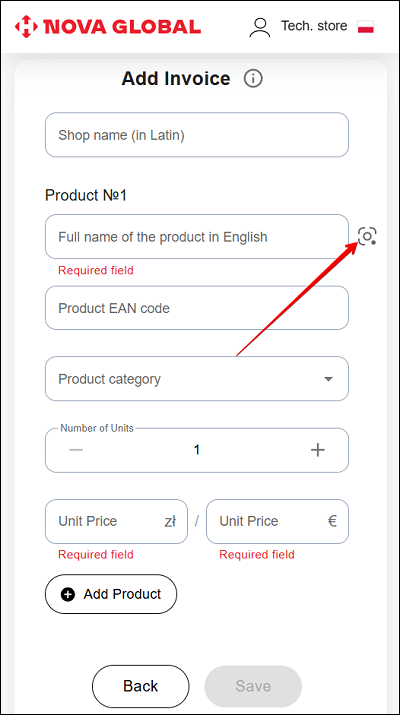Image resolution: width=400 pixels, height=715 pixels.
Task: Click the Product category caret arrow
Action: (328, 379)
